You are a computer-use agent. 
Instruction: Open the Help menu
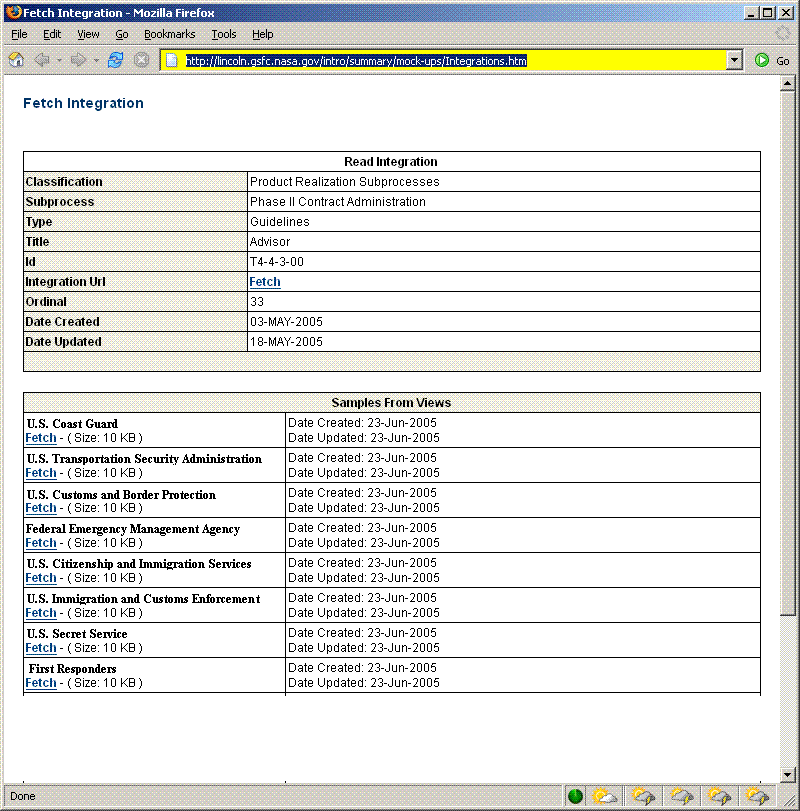263,34
